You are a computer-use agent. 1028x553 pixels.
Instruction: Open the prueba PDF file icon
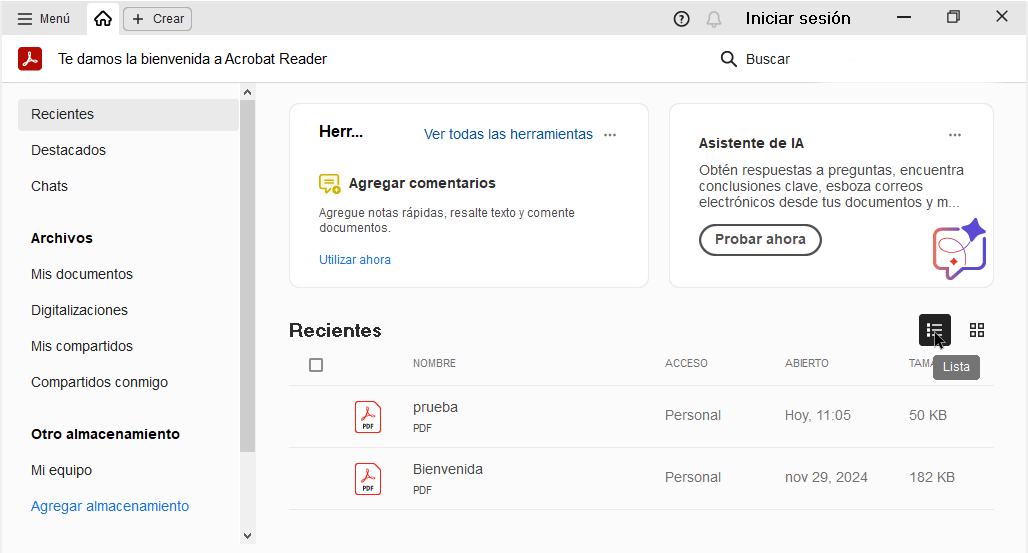pos(368,416)
